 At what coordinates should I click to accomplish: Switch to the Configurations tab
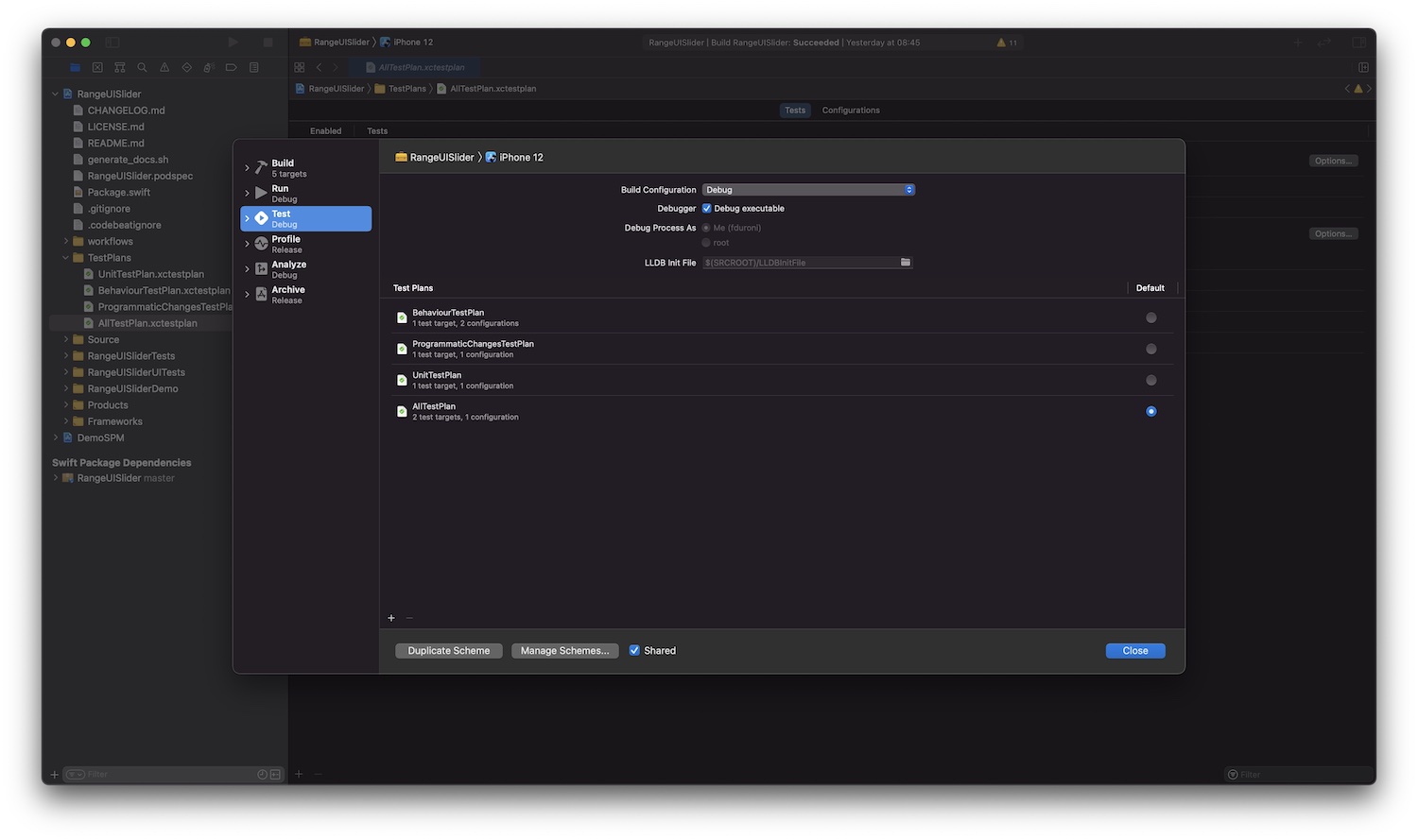851,111
